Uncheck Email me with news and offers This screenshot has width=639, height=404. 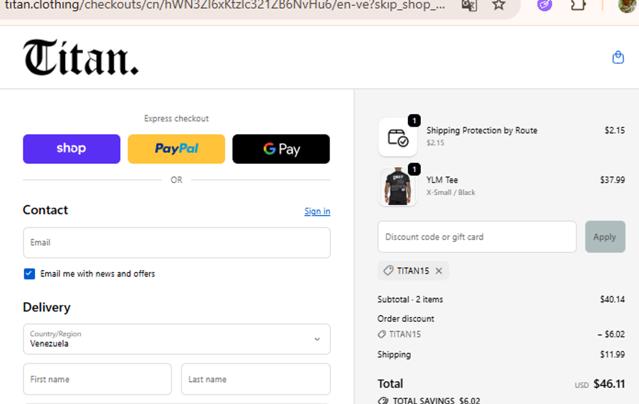[30, 273]
